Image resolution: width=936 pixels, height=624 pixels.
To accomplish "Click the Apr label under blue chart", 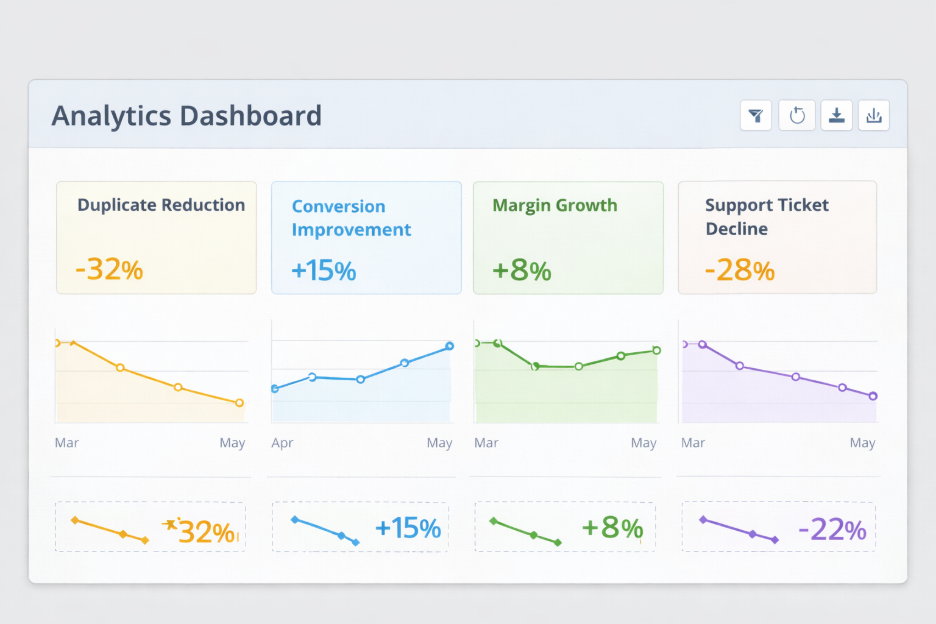I will tap(282, 443).
